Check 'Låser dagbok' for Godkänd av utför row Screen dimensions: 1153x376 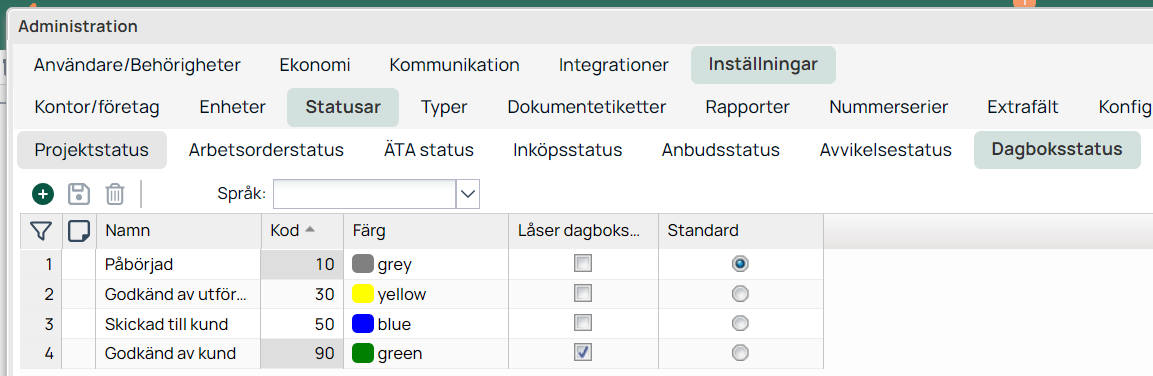pyautogui.click(x=583, y=294)
